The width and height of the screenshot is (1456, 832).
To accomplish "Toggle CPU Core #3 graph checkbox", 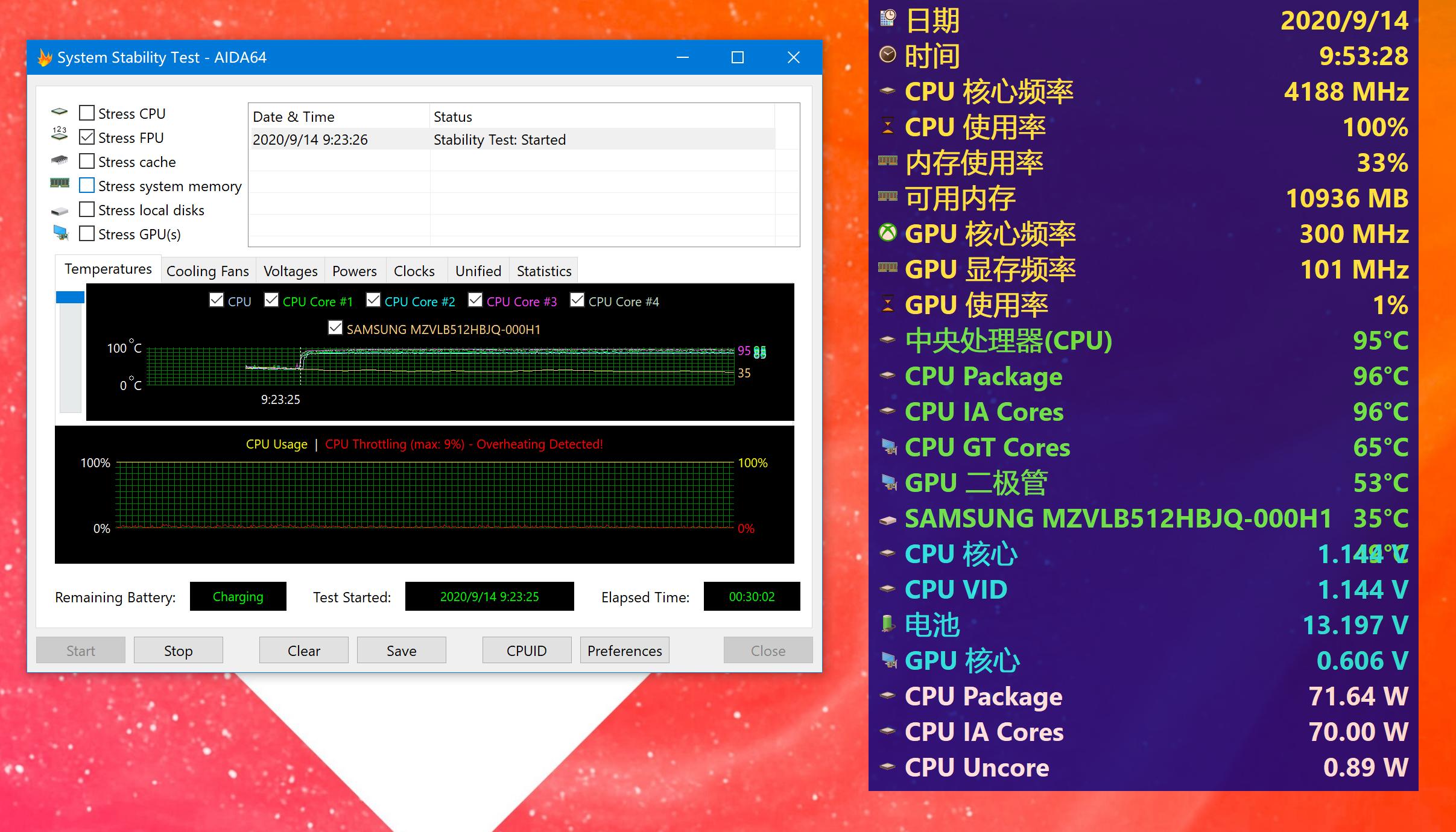I will point(475,300).
